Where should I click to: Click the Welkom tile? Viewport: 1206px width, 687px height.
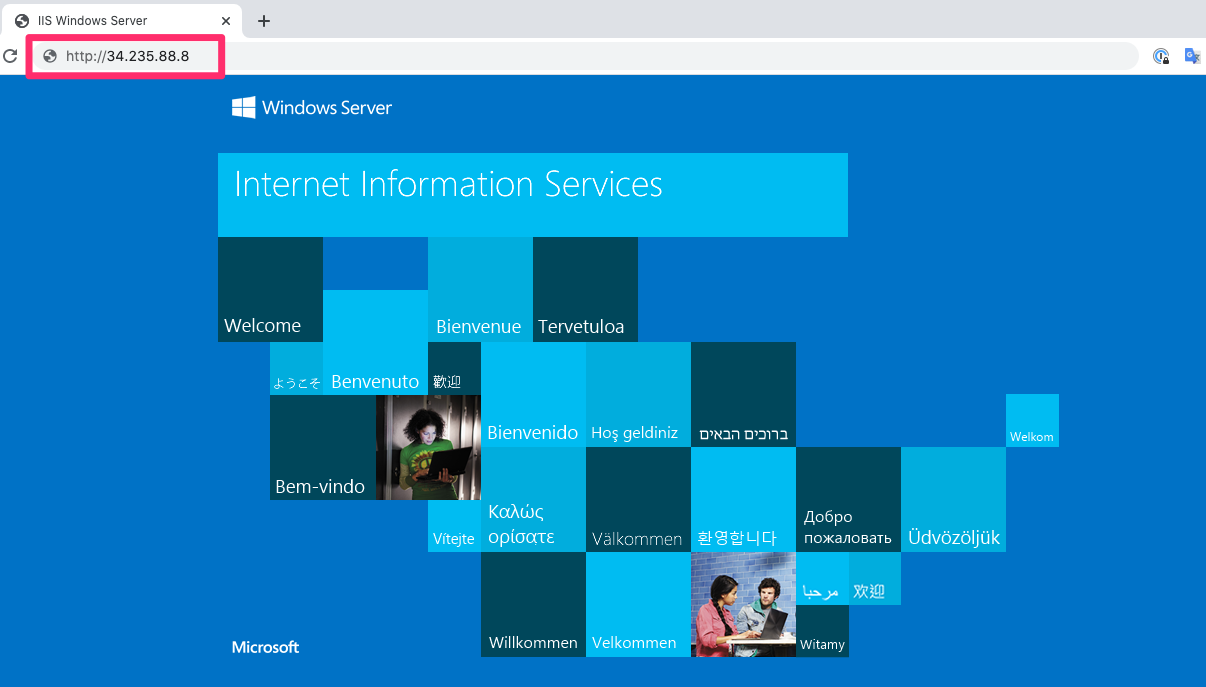pyautogui.click(x=1032, y=421)
